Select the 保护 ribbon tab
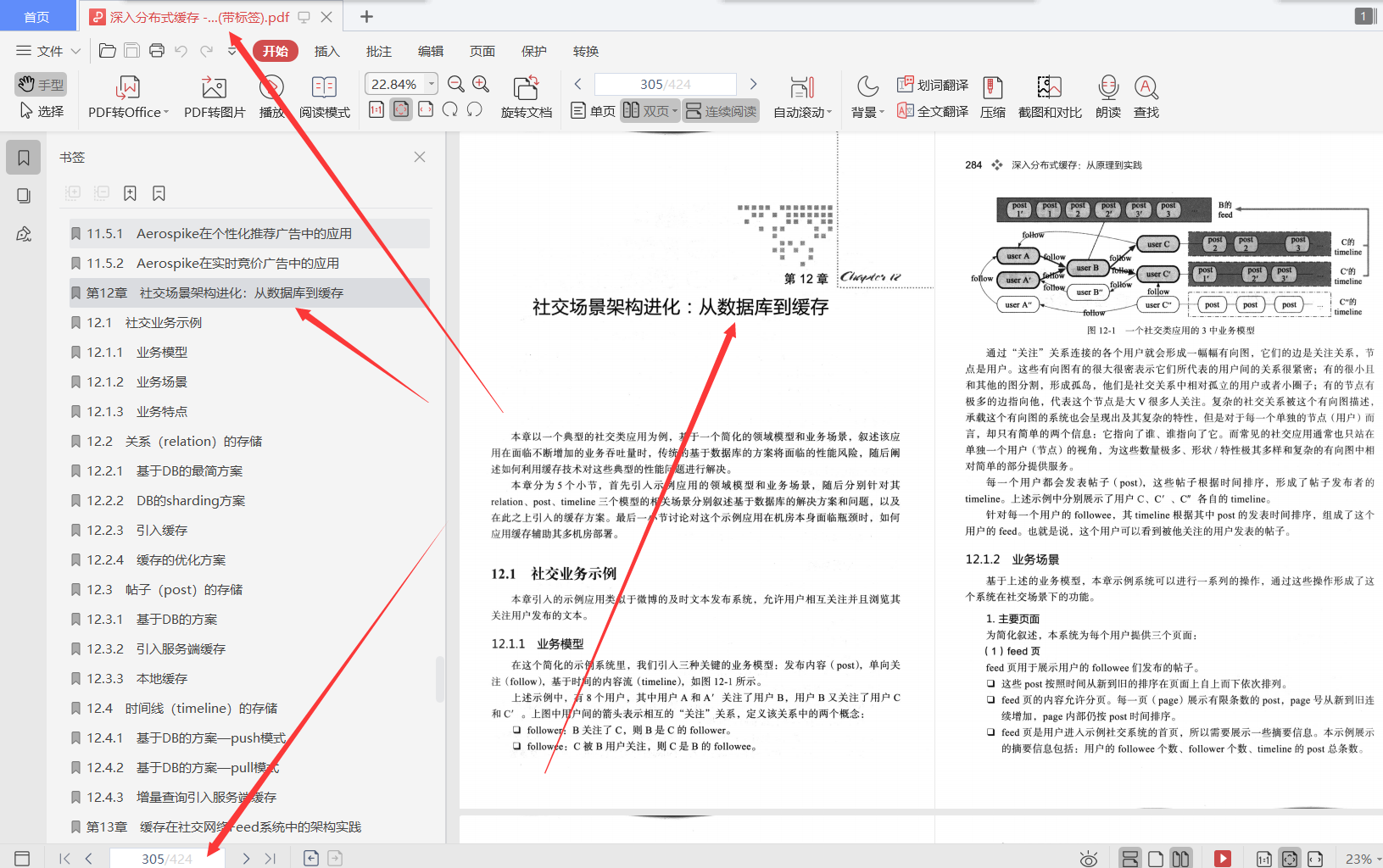The width and height of the screenshot is (1383, 868). (534, 51)
